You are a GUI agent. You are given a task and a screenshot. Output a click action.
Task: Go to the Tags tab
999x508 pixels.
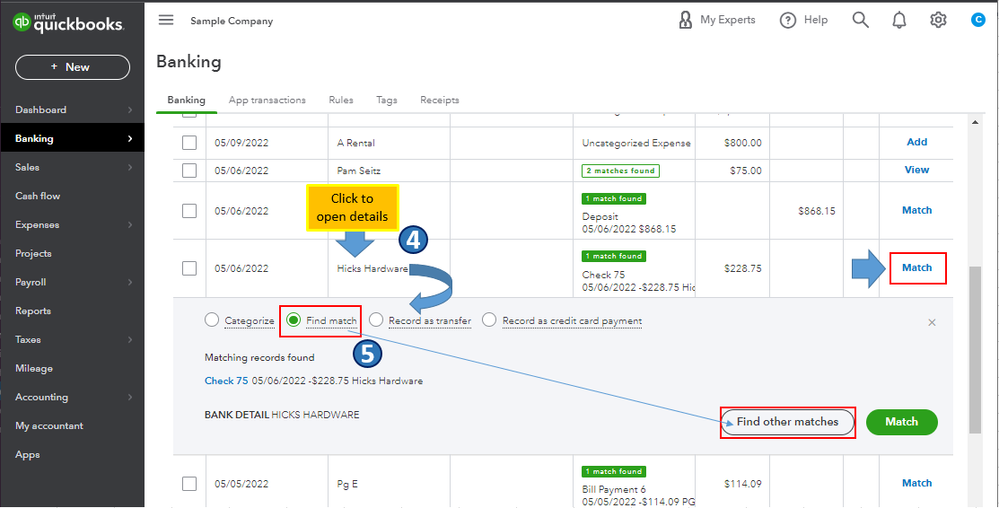pyautogui.click(x=387, y=100)
